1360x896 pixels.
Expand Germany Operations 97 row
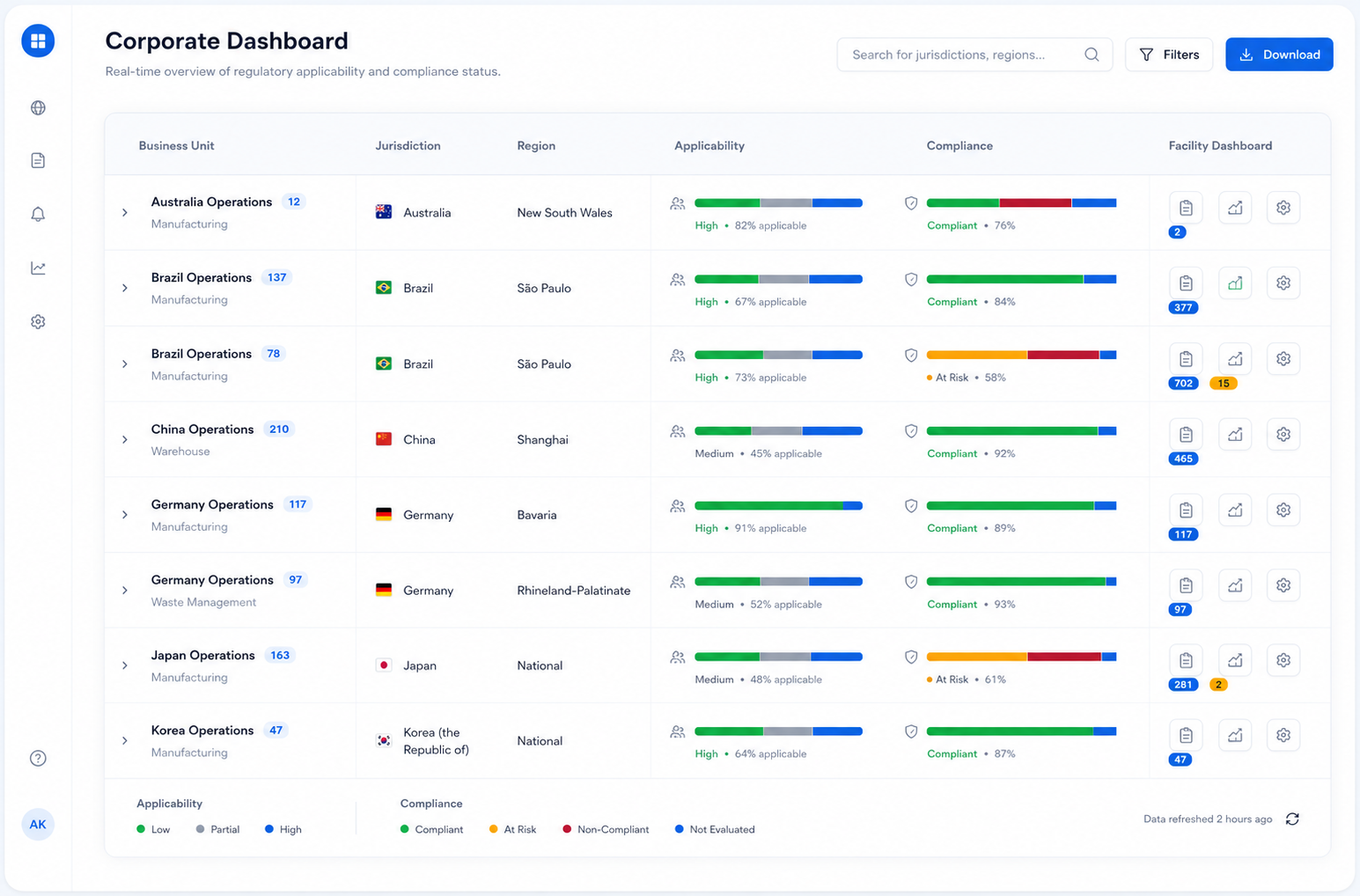click(x=125, y=591)
